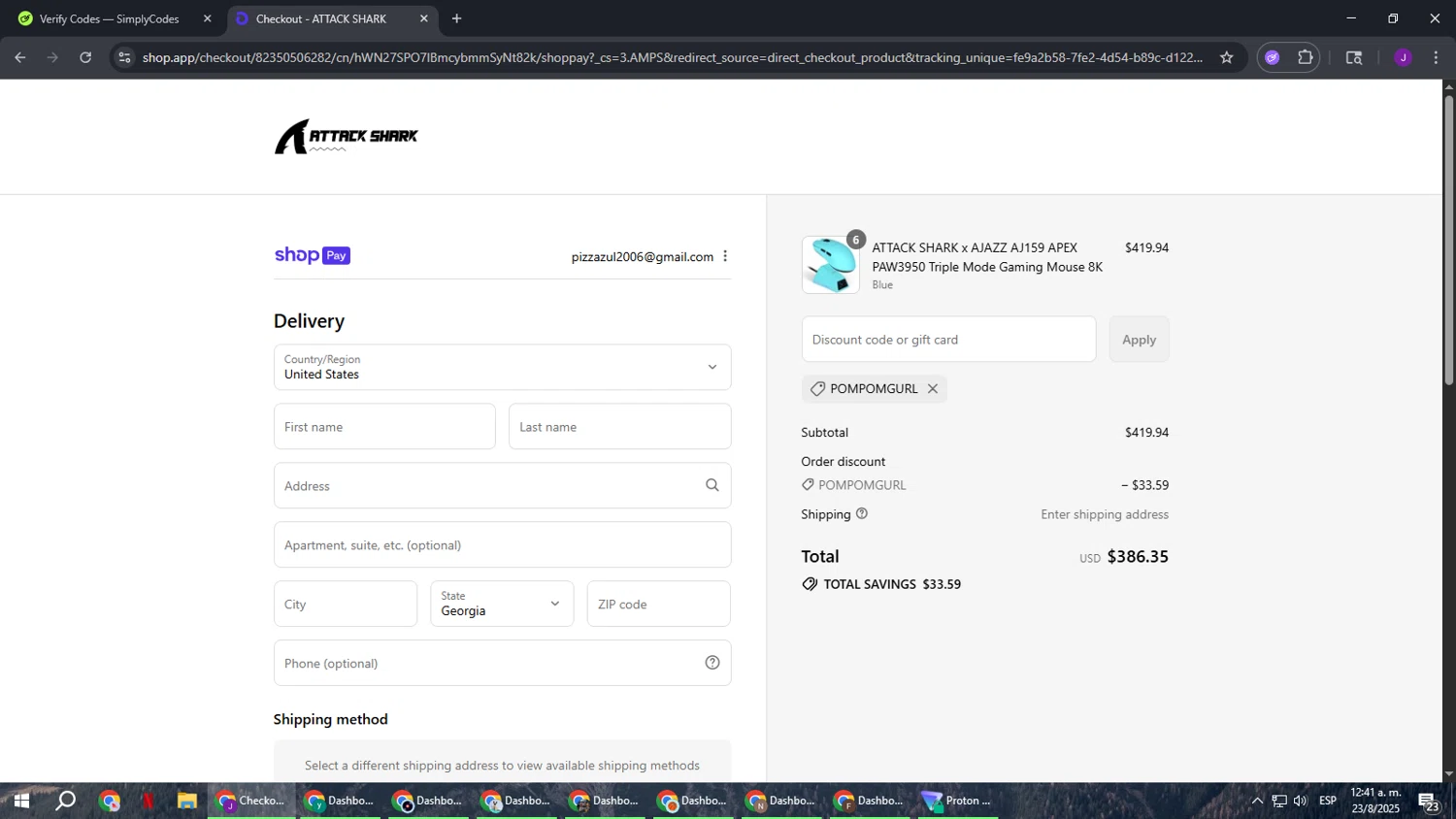Open the notification center icon

coord(1429,802)
